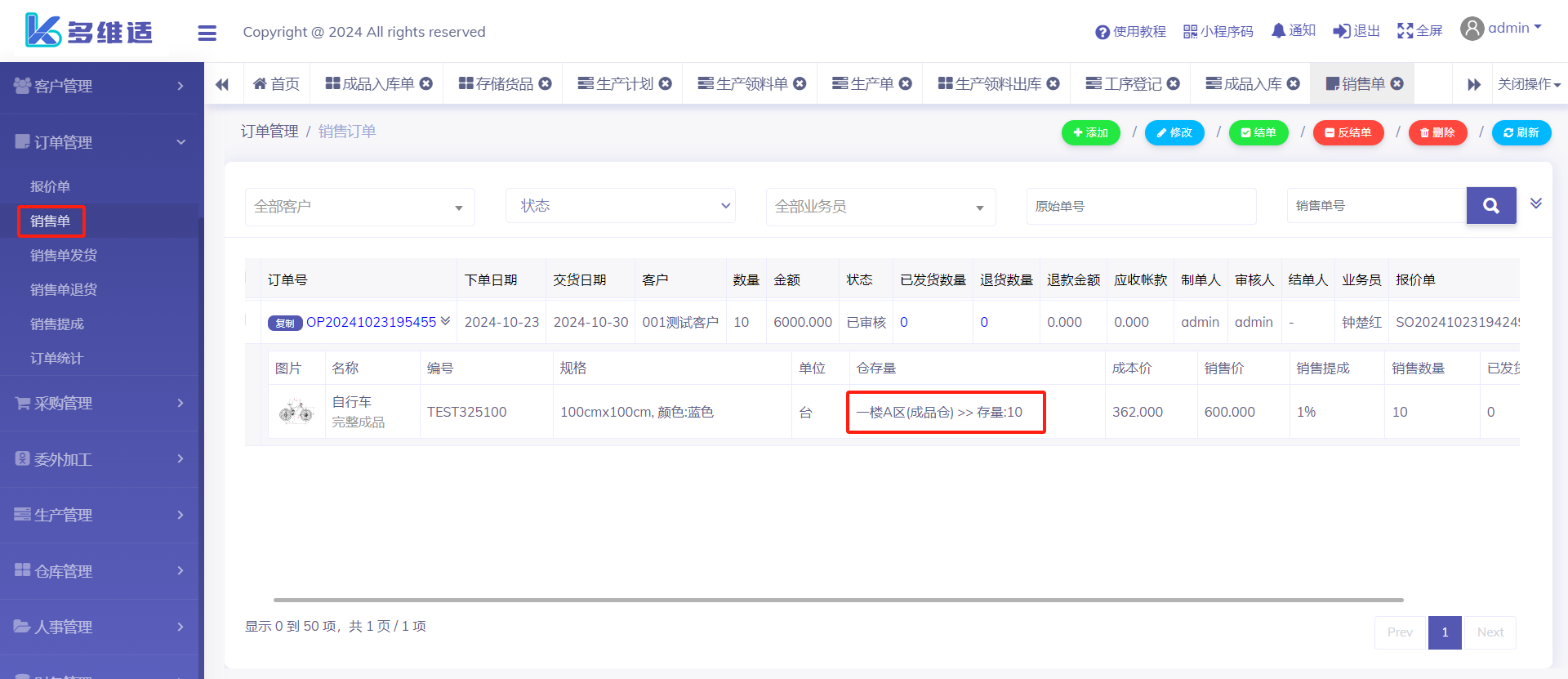The width and height of the screenshot is (1568, 679).
Task: Click the green 添加 button
Action: tap(1090, 132)
